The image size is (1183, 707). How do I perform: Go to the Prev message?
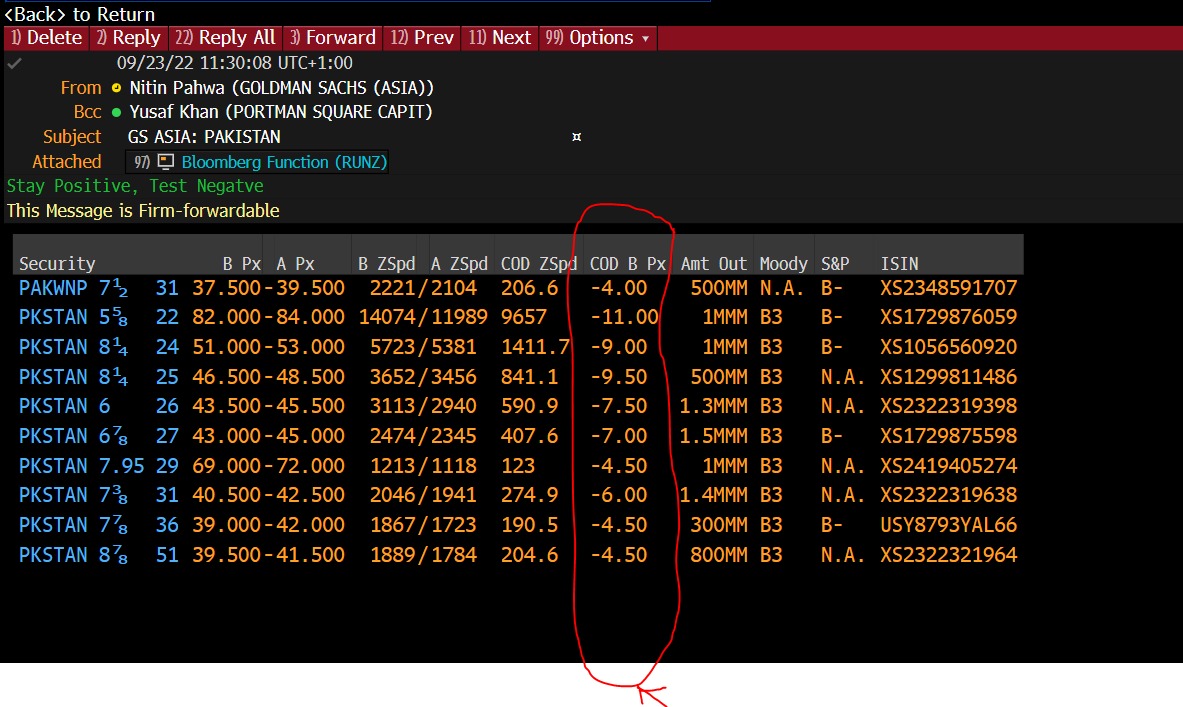tap(422, 38)
